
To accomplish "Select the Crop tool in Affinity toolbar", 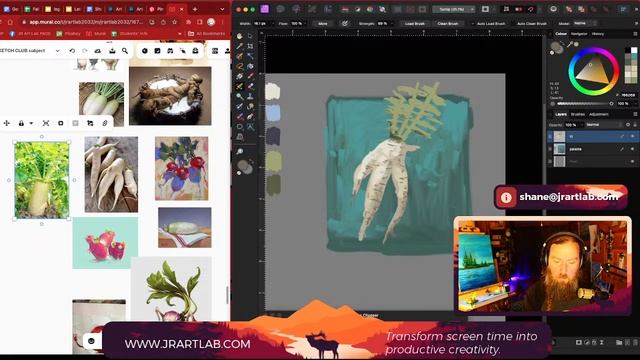I will point(250,46).
